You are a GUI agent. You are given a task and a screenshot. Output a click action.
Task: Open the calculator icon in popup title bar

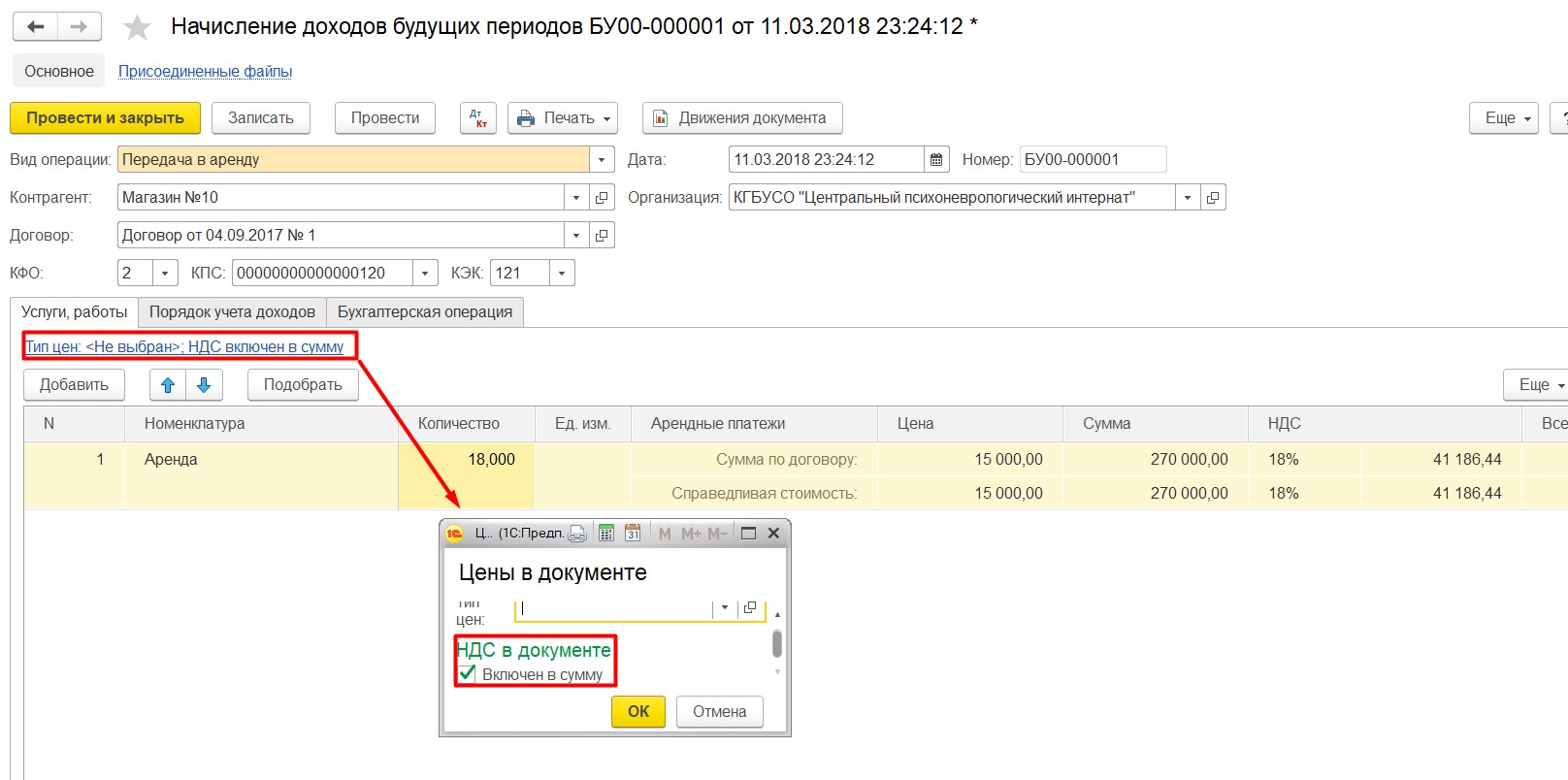click(x=606, y=533)
